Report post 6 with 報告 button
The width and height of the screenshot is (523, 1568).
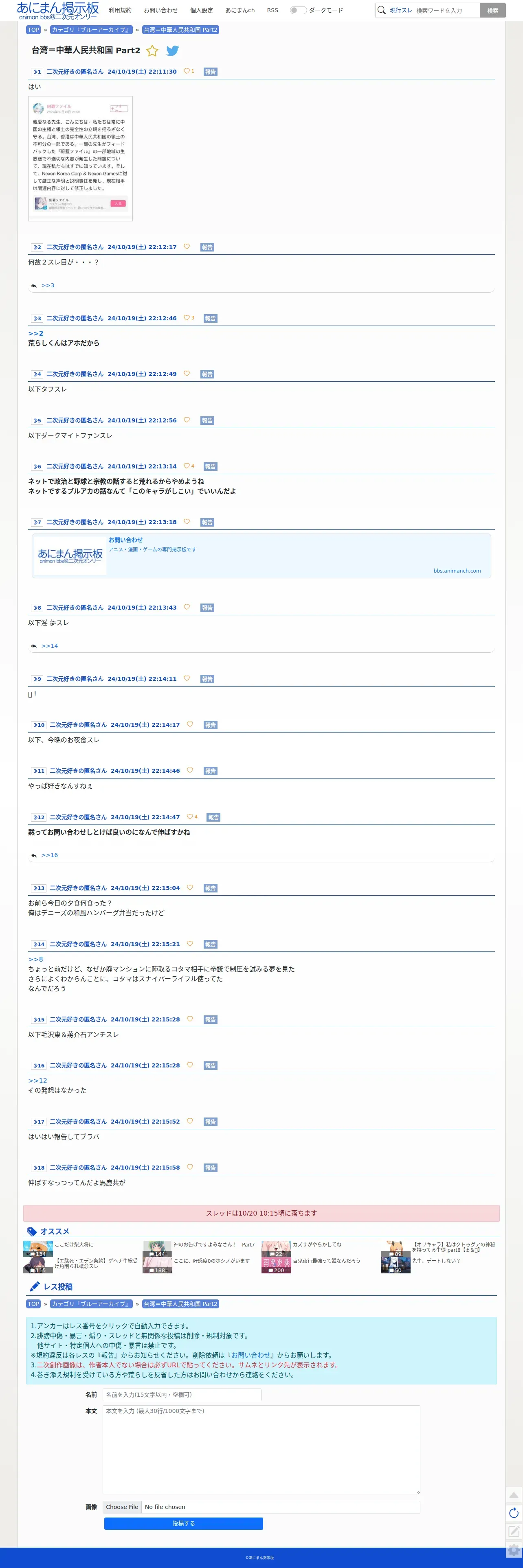point(210,467)
